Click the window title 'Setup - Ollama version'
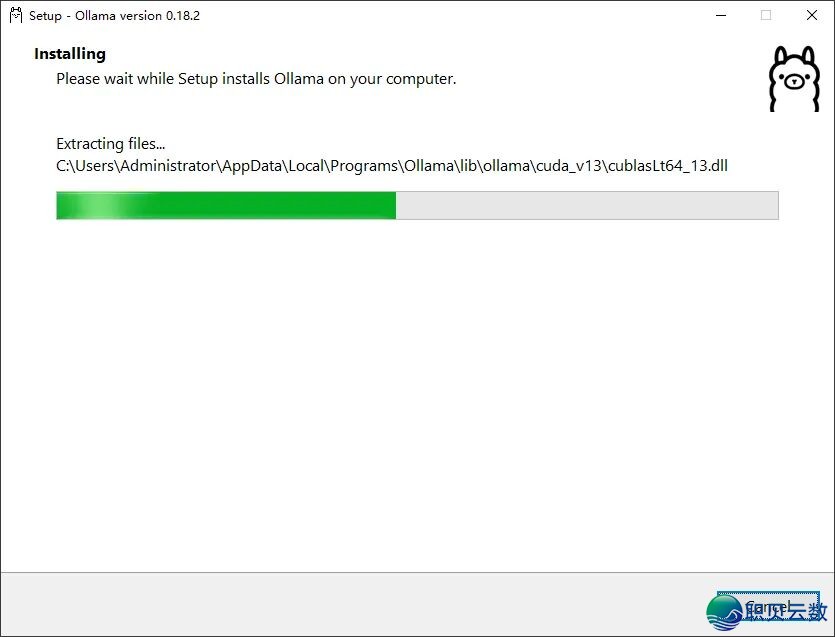 95,15
